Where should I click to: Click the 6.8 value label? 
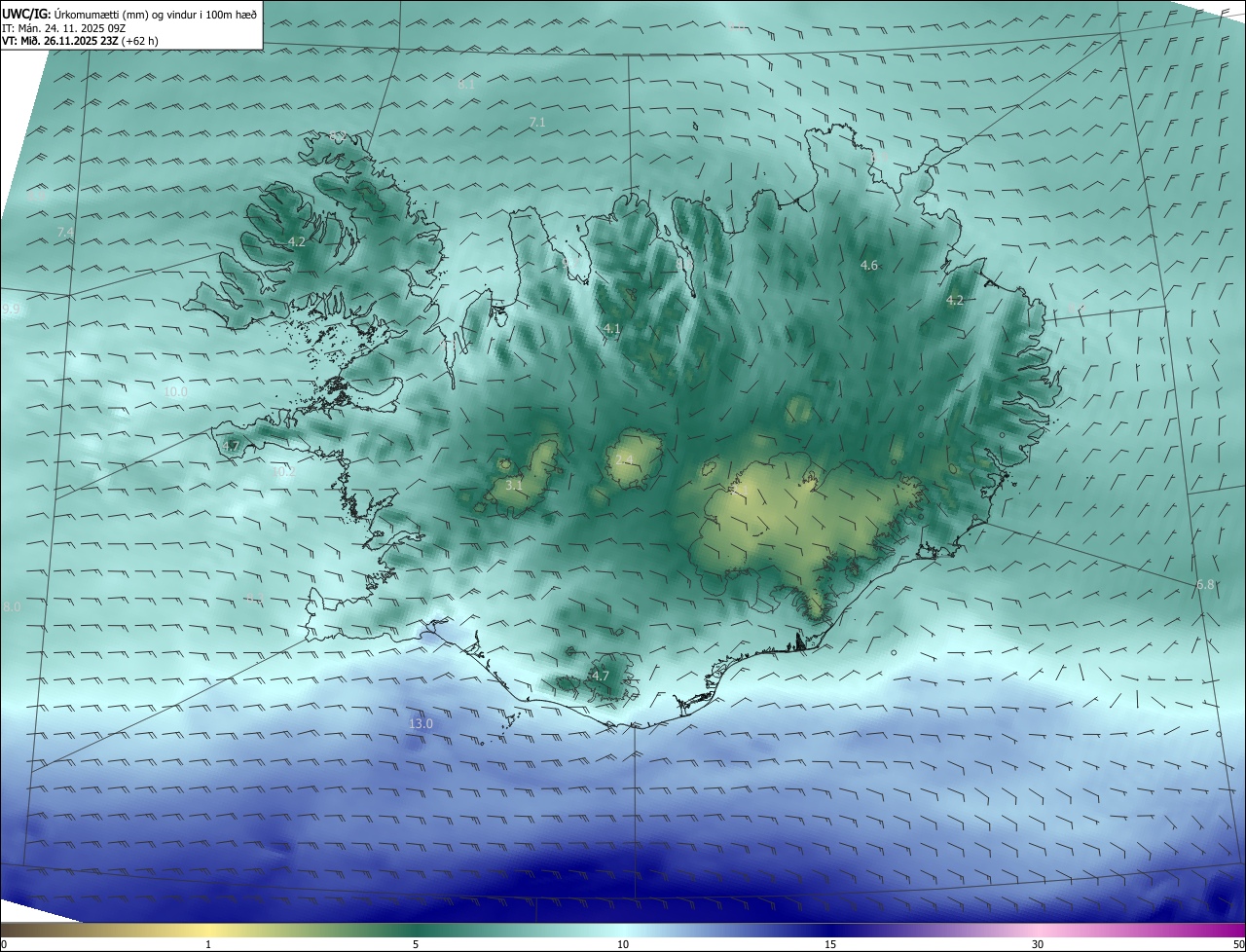click(x=1205, y=584)
